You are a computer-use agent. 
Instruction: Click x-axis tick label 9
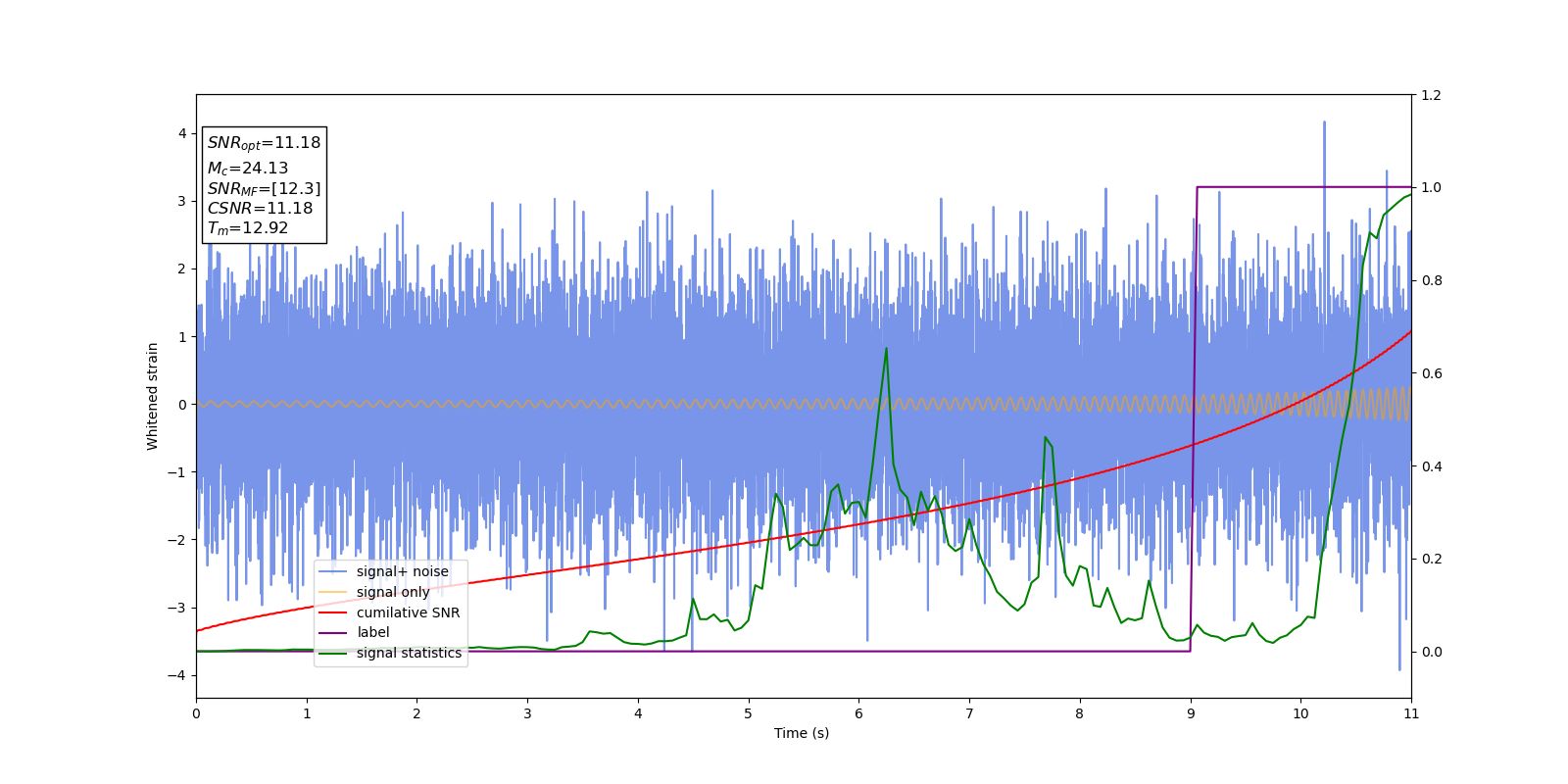click(1191, 713)
